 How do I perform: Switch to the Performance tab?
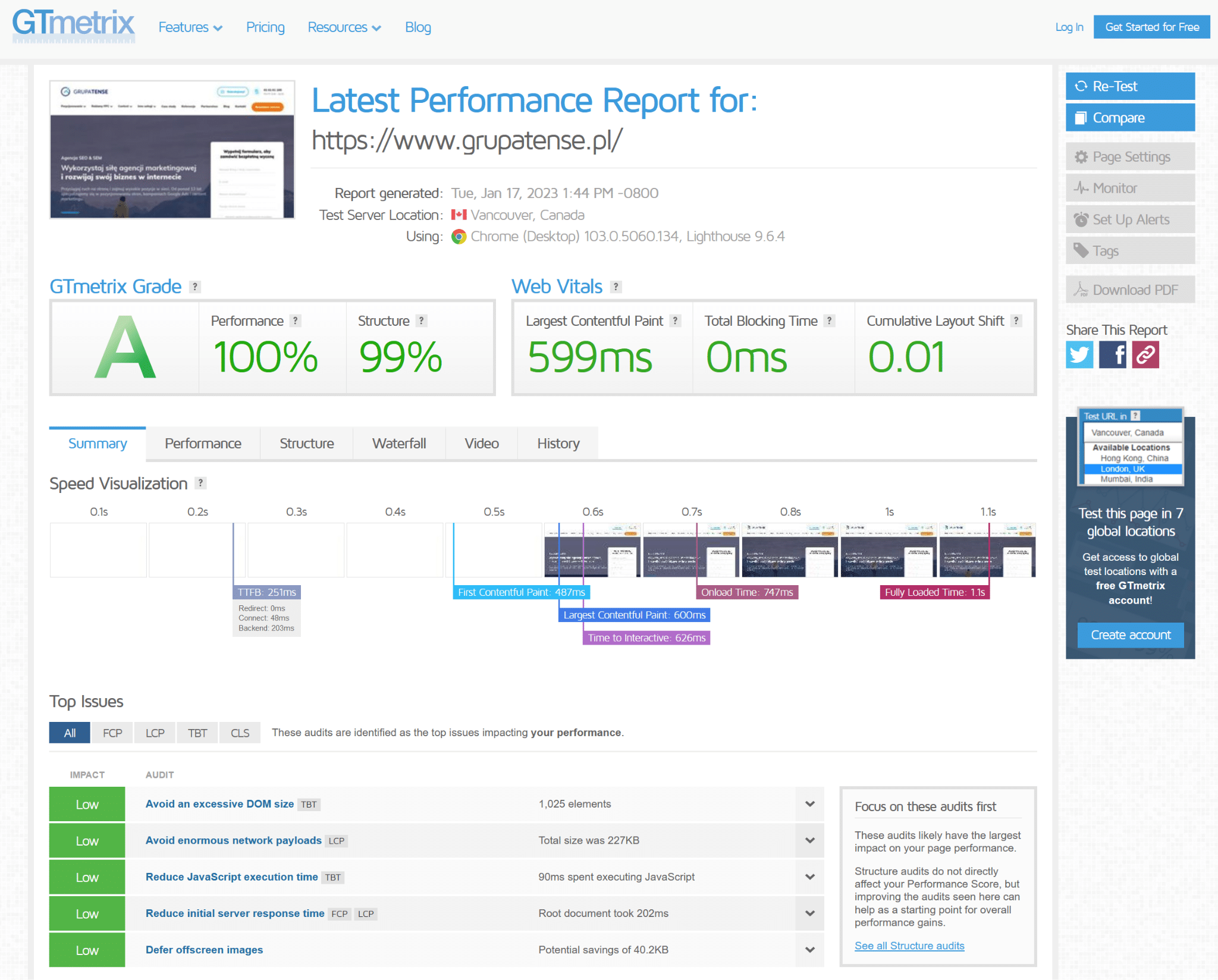click(203, 444)
